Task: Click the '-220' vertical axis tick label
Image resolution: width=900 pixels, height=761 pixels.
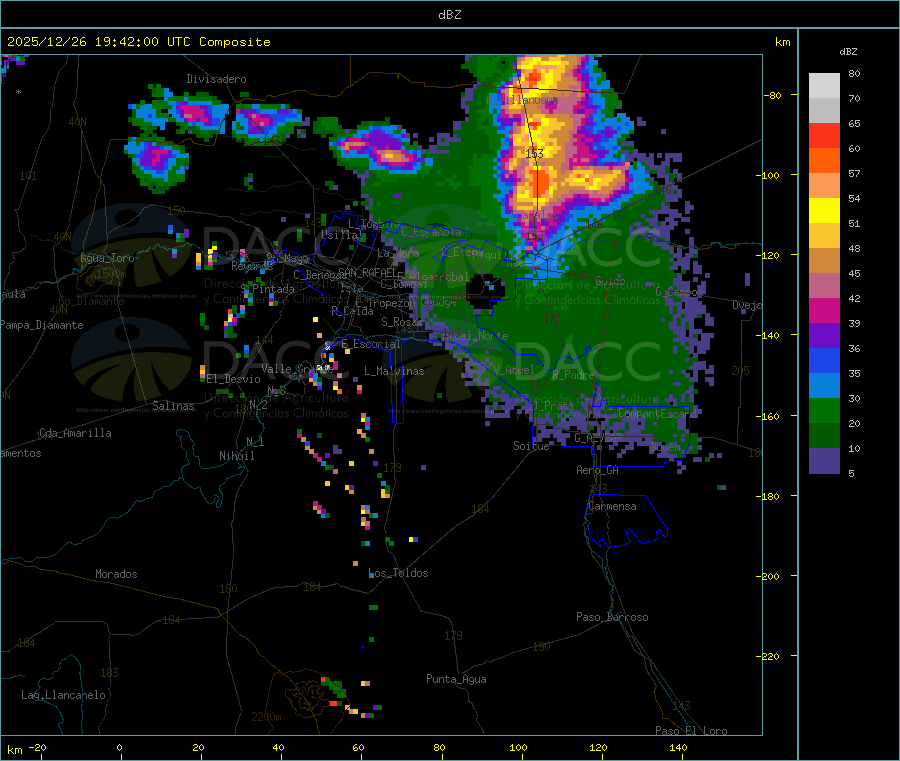Action: [768, 657]
